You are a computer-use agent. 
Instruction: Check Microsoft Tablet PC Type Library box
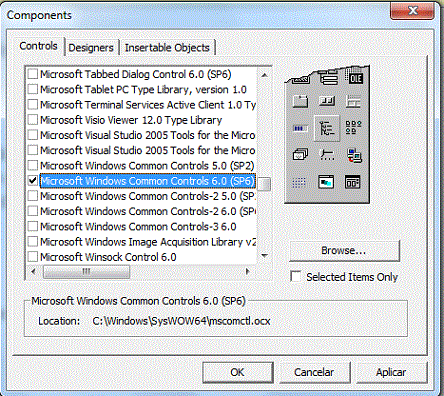33,89
